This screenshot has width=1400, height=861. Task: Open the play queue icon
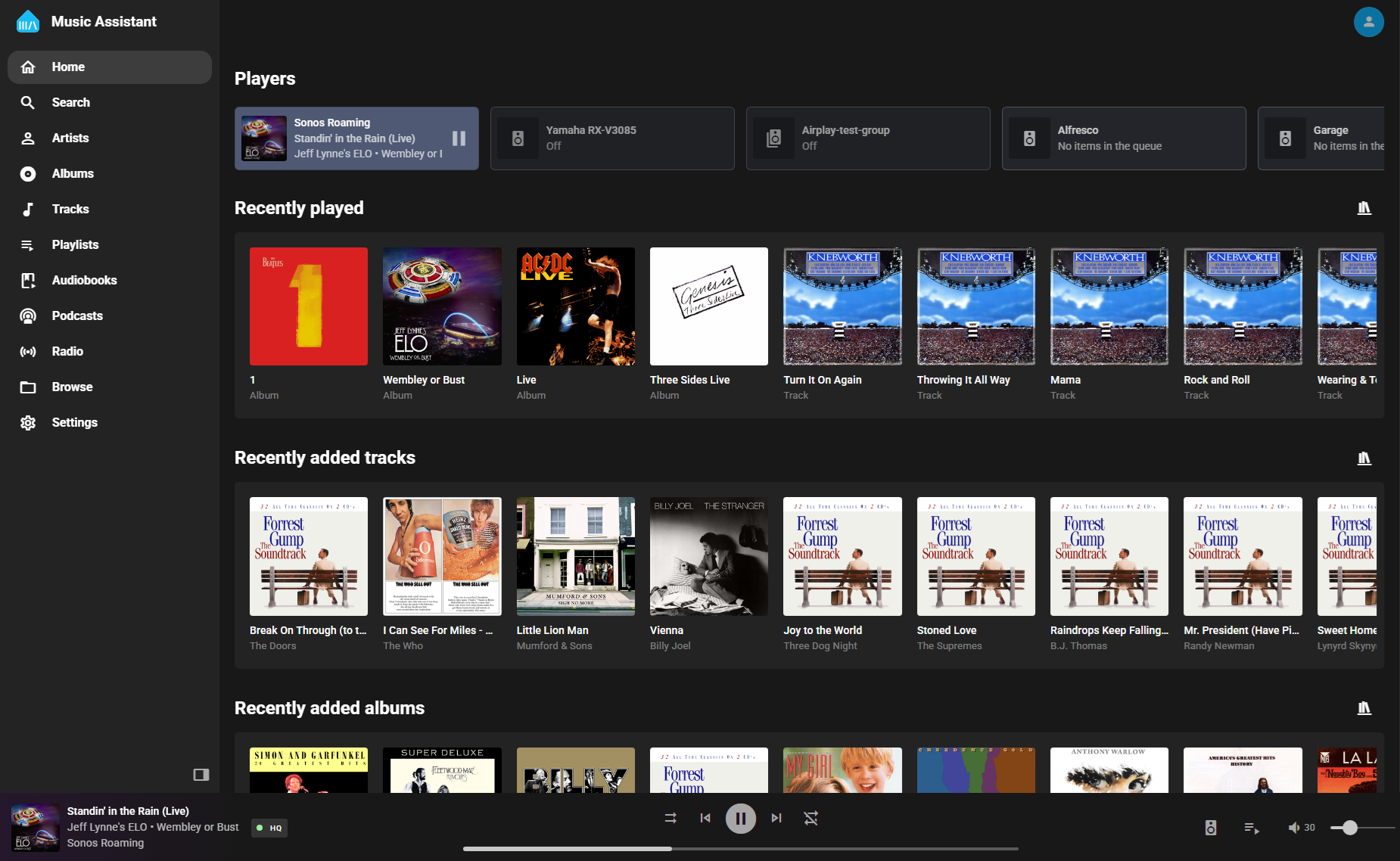pos(1252,828)
